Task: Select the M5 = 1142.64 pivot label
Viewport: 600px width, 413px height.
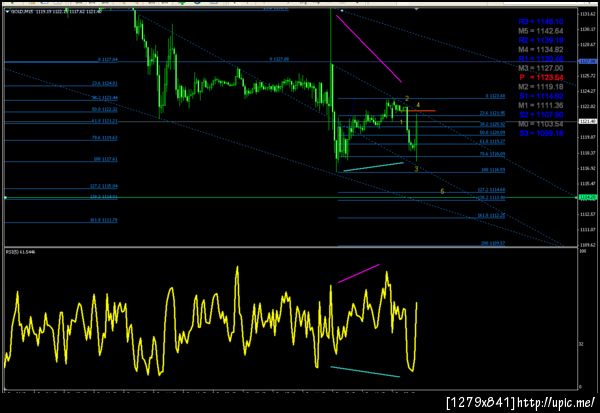Action: 541,31
